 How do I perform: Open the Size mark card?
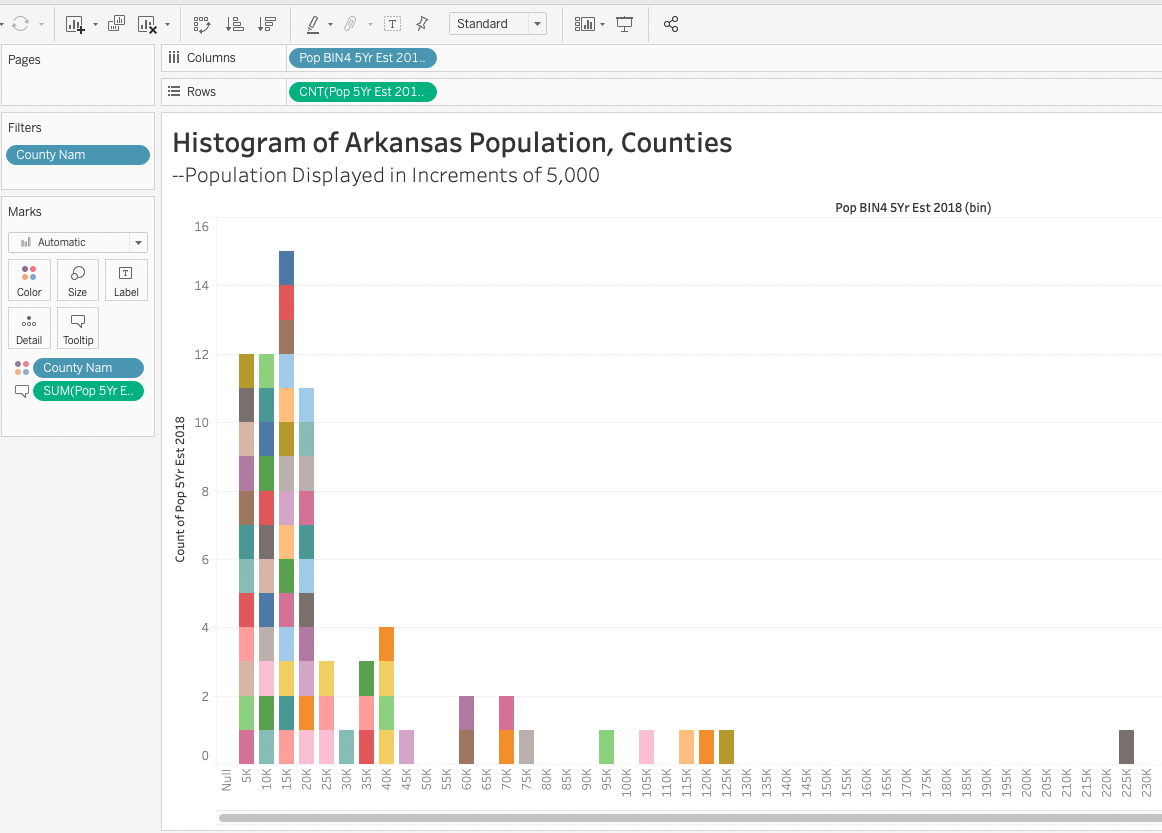[78, 280]
